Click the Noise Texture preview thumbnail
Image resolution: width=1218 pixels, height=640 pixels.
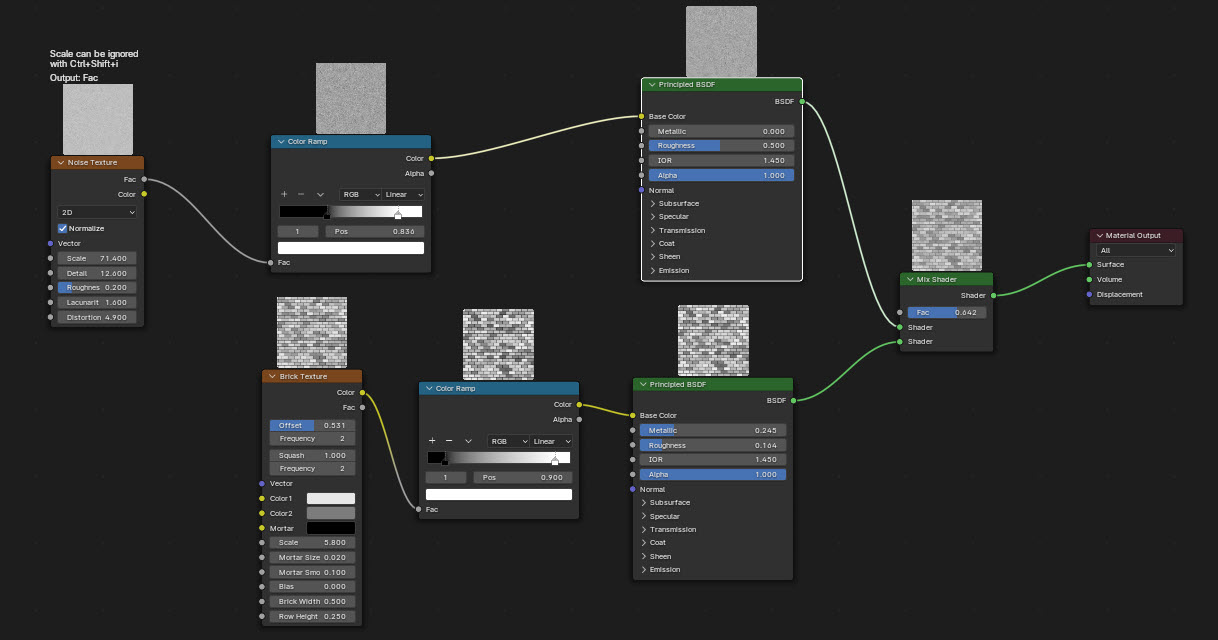pos(97,119)
